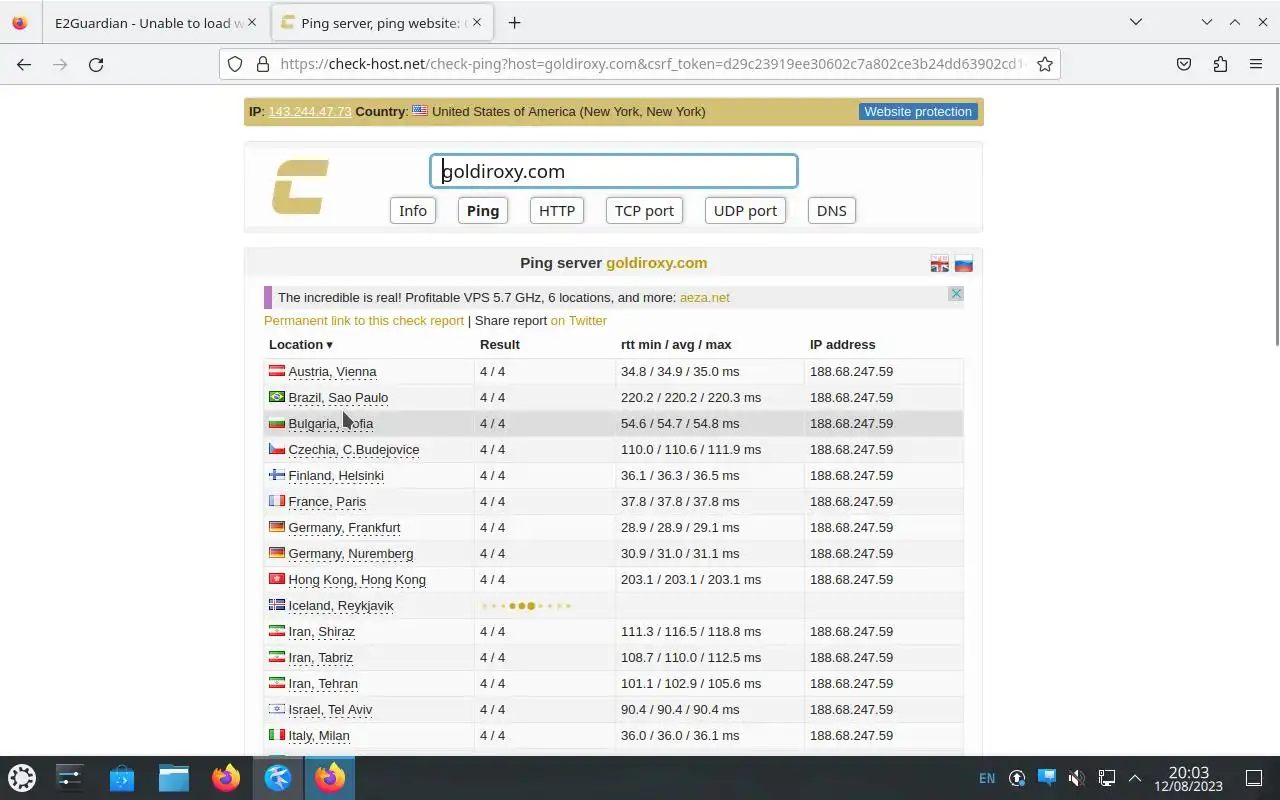1280x800 pixels.
Task: Open the Austria, Vienna node link
Action: pyautogui.click(x=332, y=372)
